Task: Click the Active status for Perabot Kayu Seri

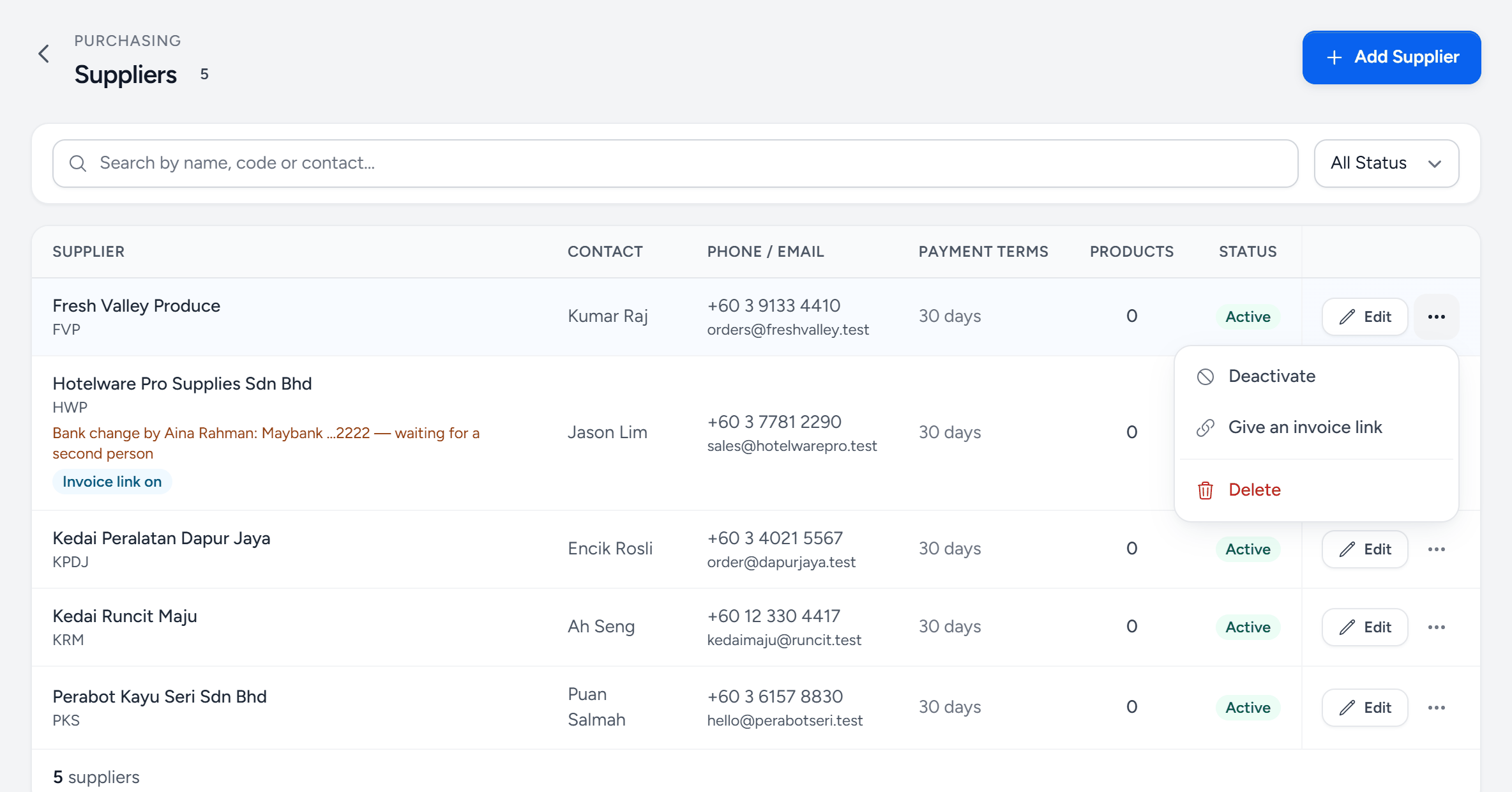Action: click(1248, 708)
